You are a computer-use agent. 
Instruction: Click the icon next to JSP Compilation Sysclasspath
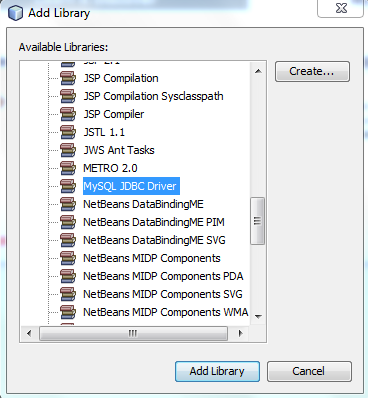[68, 96]
